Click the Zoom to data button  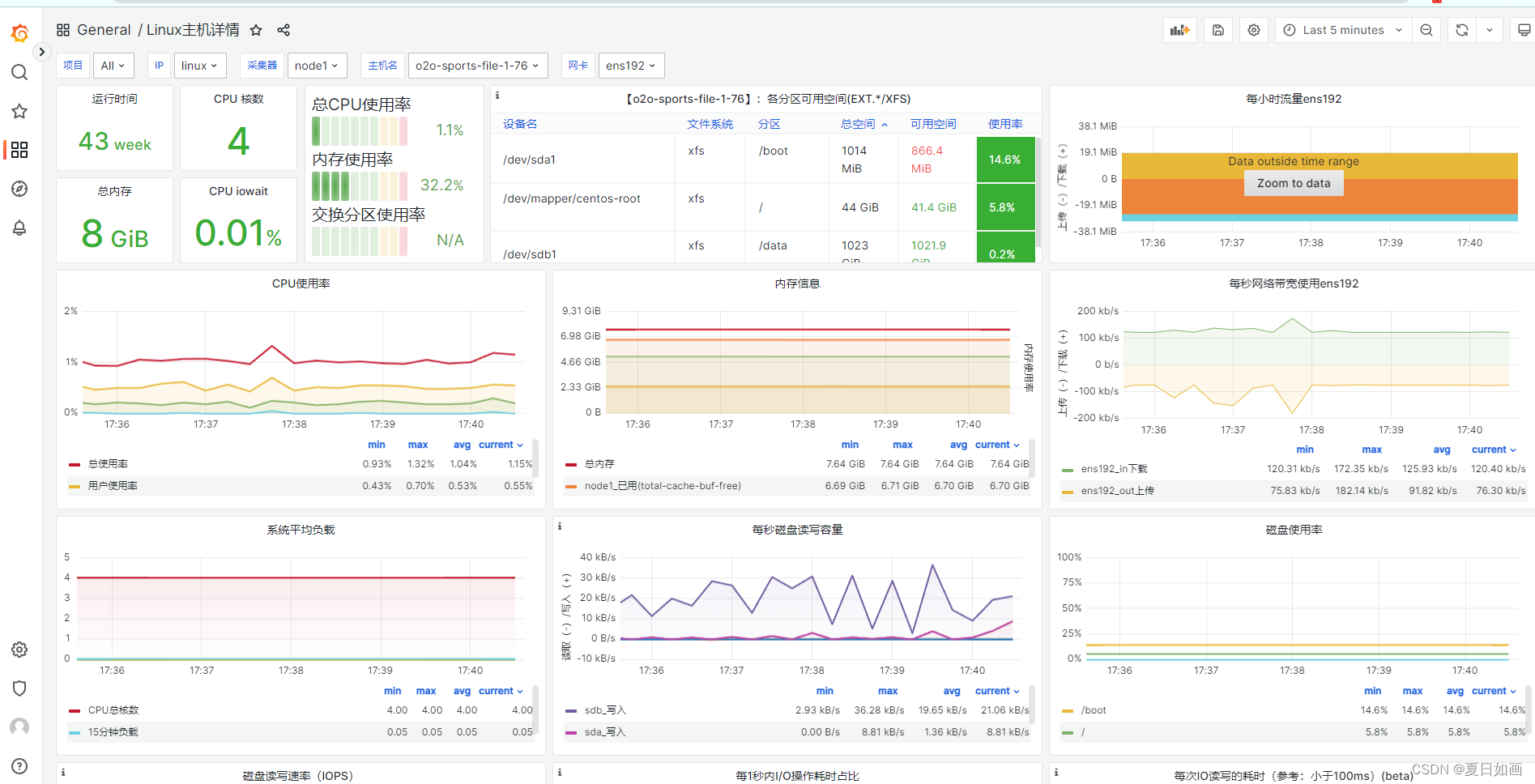pos(1293,183)
